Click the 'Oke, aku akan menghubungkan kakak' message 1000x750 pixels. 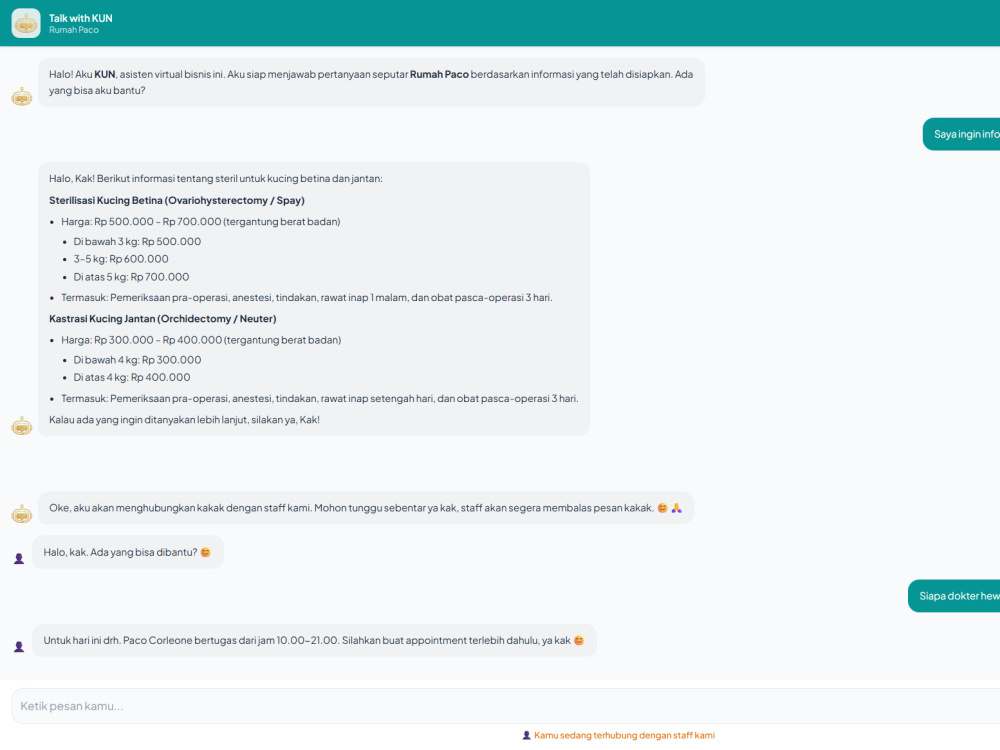click(x=366, y=508)
